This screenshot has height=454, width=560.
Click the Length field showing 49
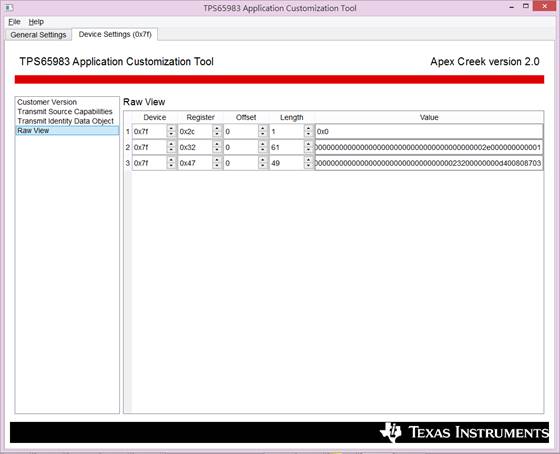[x=286, y=163]
